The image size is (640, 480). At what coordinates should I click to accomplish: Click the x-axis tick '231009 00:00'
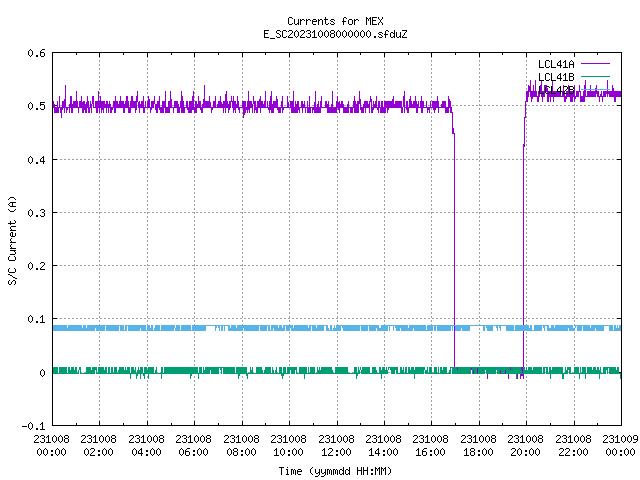coord(620,446)
